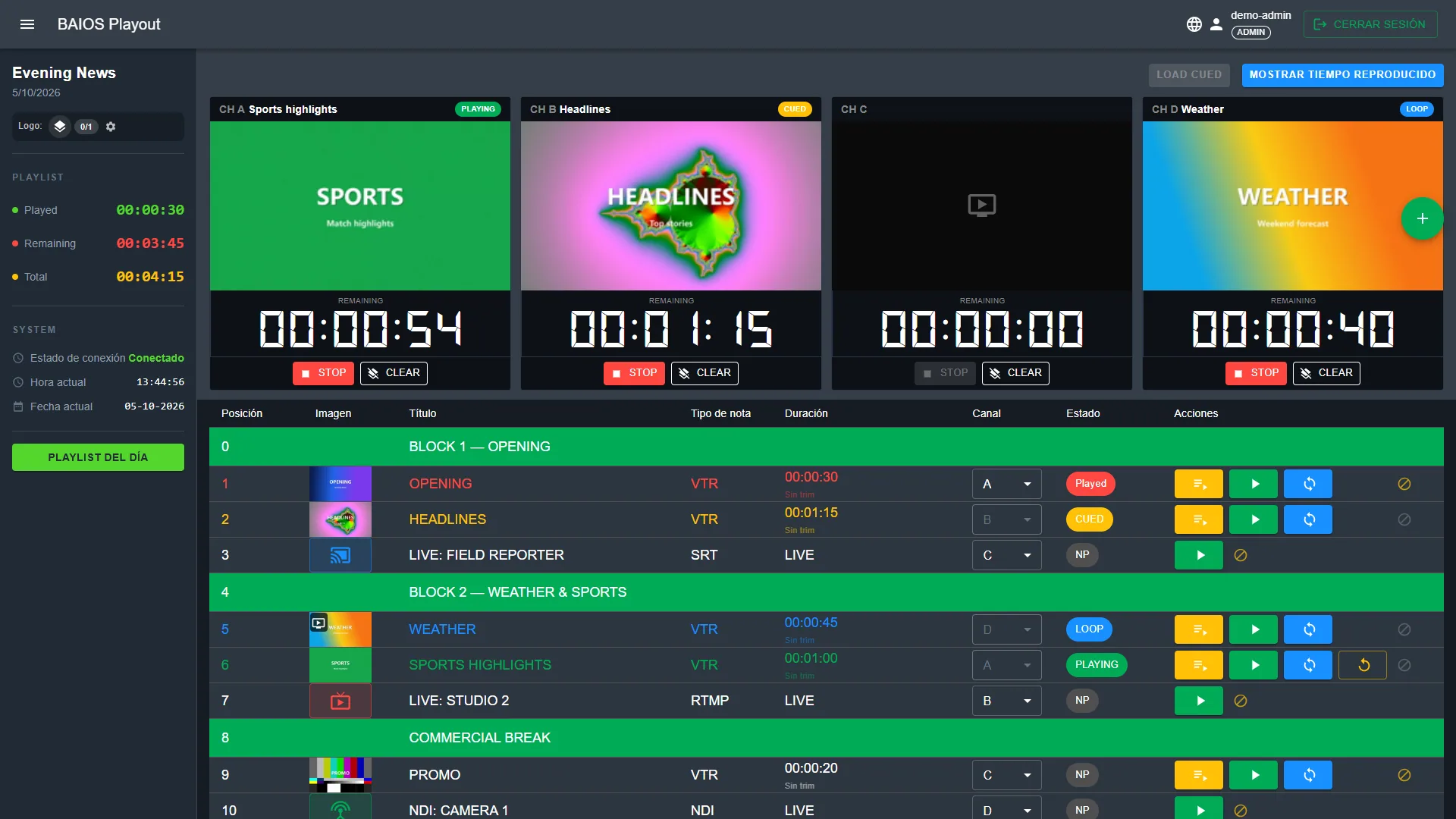Disable the LIVE: FIELD REPORTER row
The width and height of the screenshot is (1456, 819).
pos(1241,555)
